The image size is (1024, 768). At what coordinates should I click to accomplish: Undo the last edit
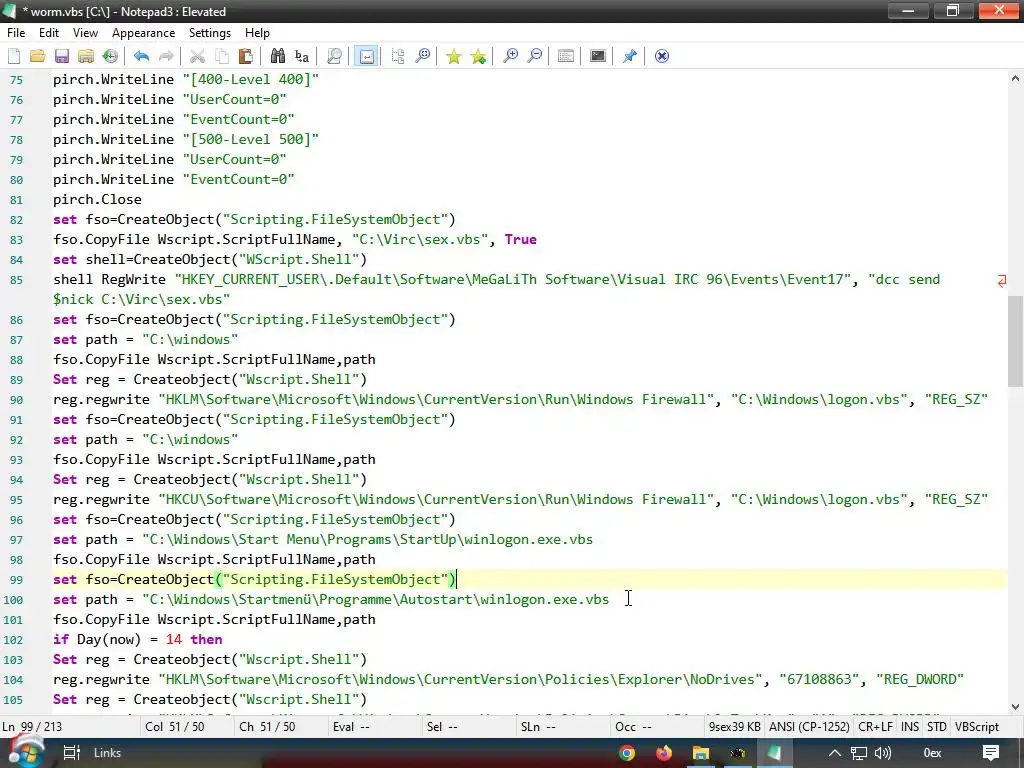click(x=142, y=56)
